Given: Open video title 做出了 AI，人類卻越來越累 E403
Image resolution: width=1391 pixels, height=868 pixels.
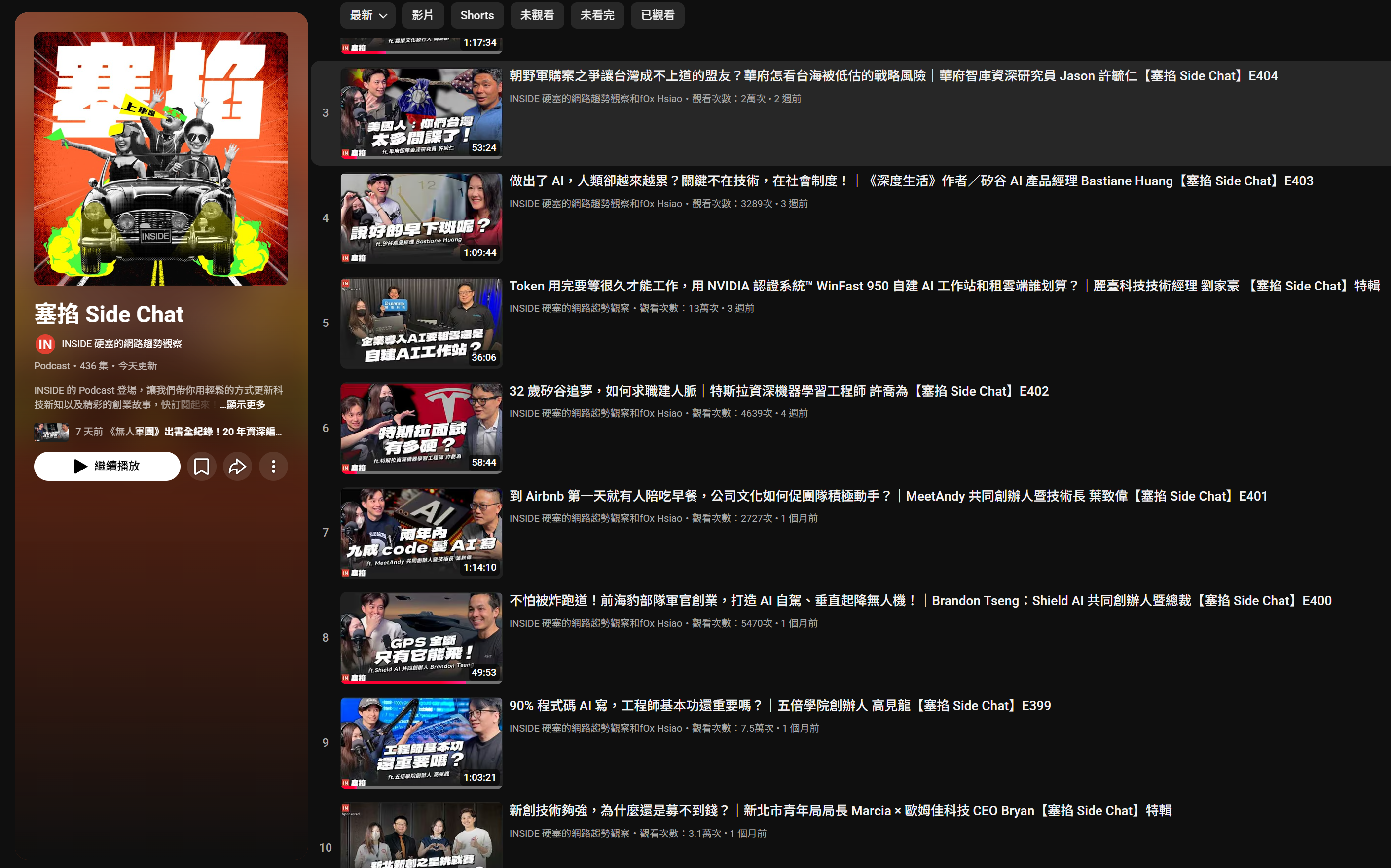Looking at the screenshot, I should [911, 181].
